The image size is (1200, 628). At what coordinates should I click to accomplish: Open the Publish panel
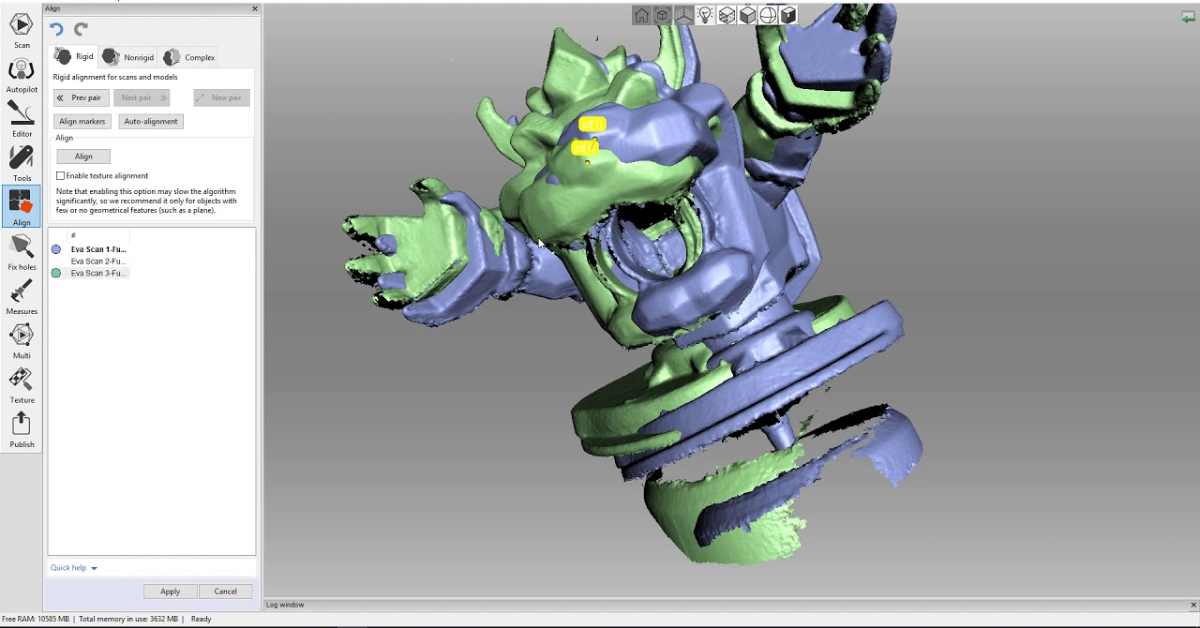pyautogui.click(x=21, y=425)
